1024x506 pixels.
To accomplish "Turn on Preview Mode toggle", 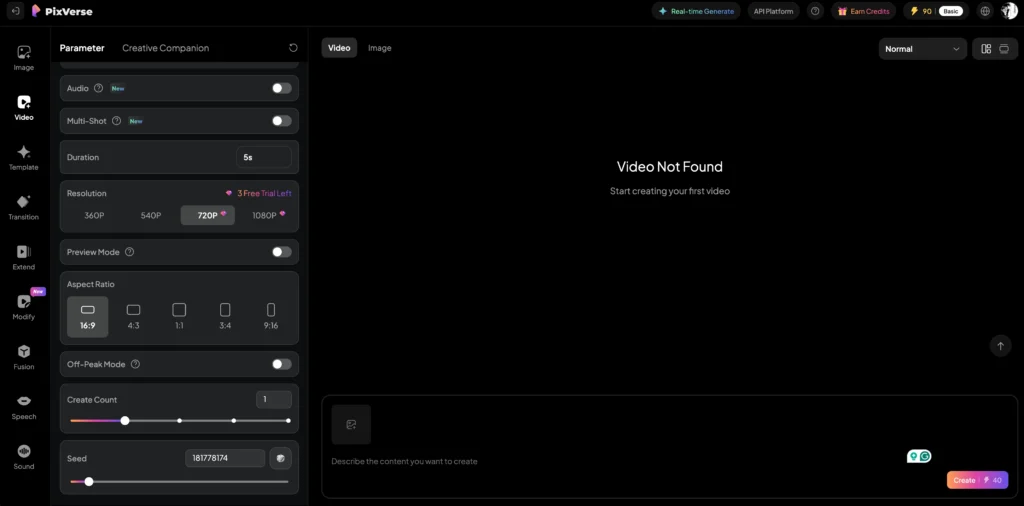I will coord(281,252).
